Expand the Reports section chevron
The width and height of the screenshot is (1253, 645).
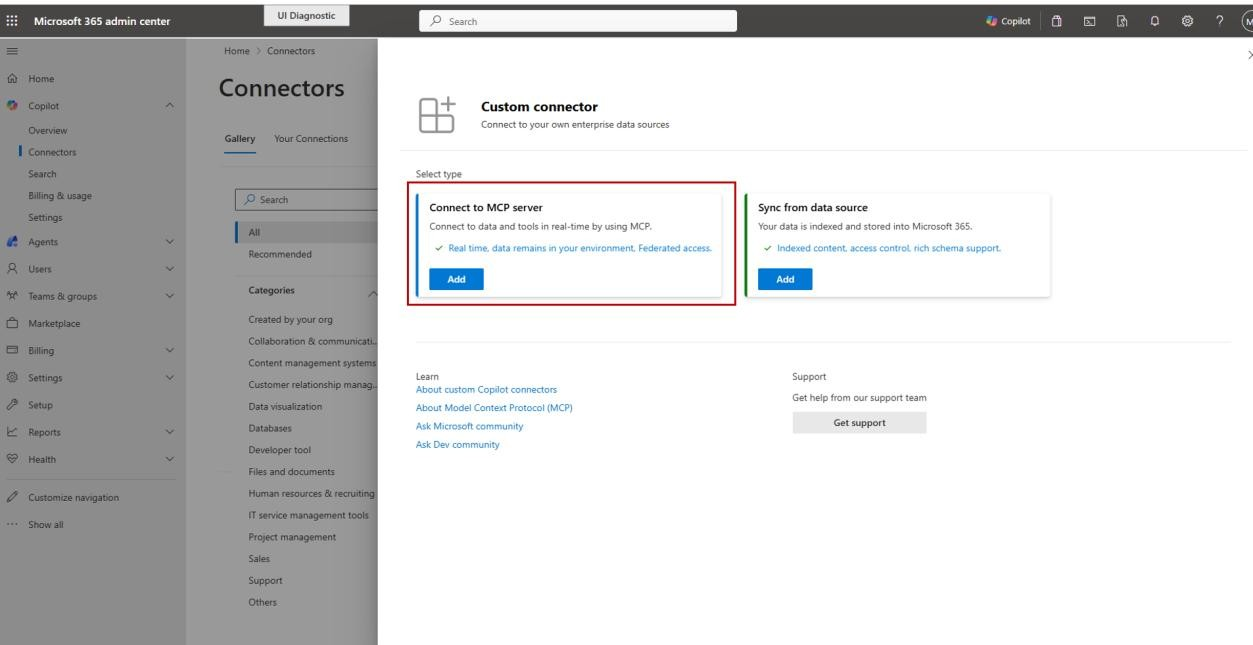click(169, 433)
